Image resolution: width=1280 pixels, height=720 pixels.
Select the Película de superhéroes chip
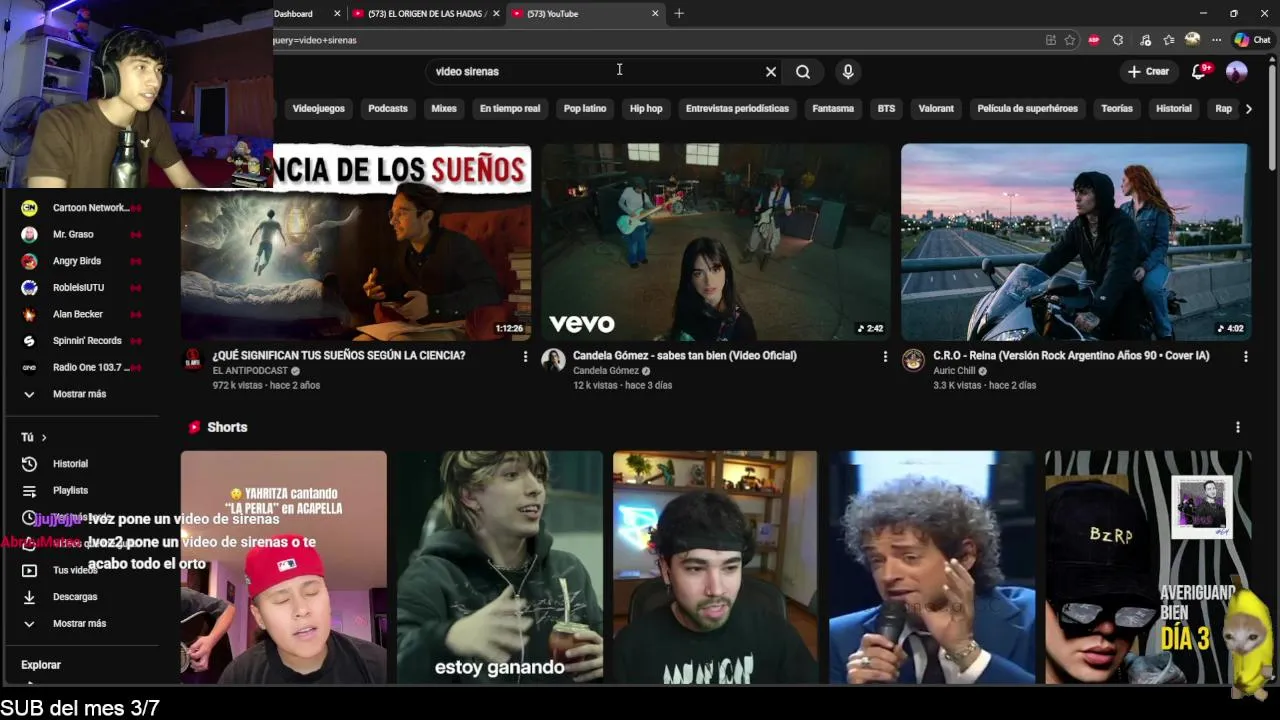(1027, 108)
